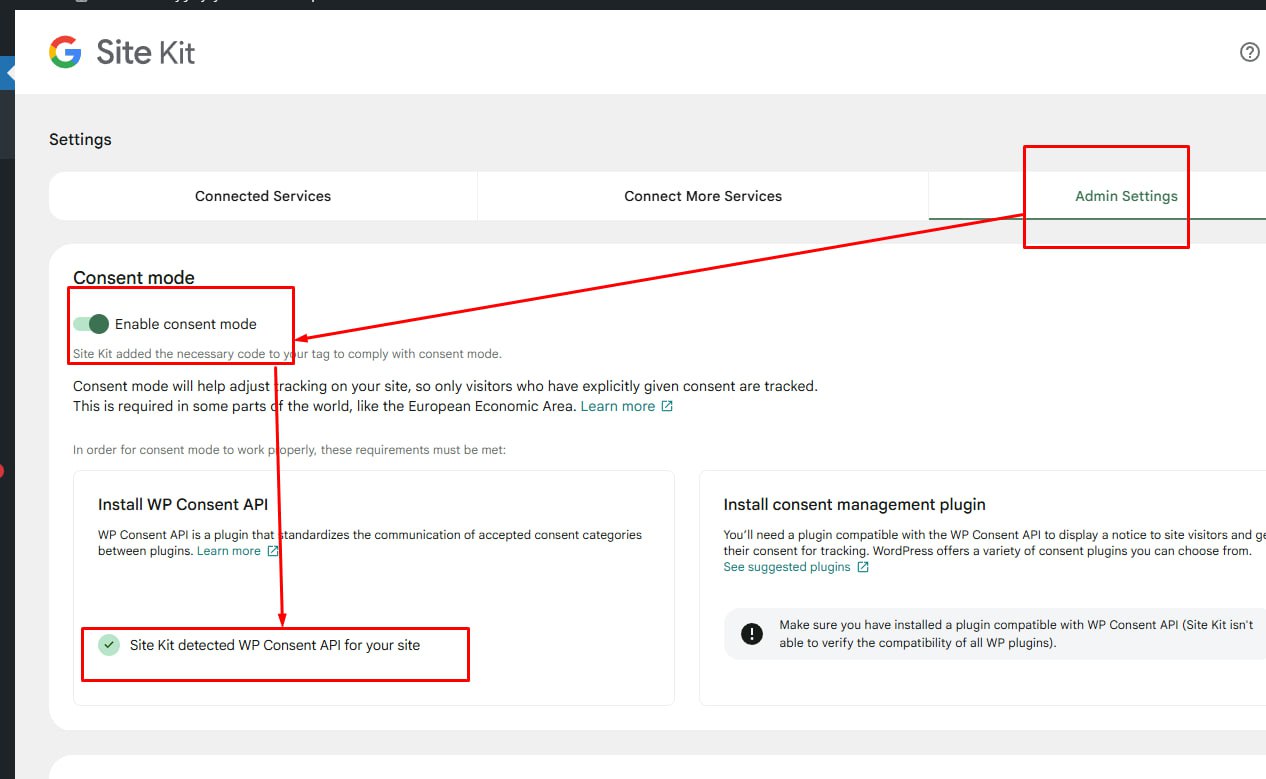Switch to the Connected Services tab
1266x779 pixels.
click(263, 196)
